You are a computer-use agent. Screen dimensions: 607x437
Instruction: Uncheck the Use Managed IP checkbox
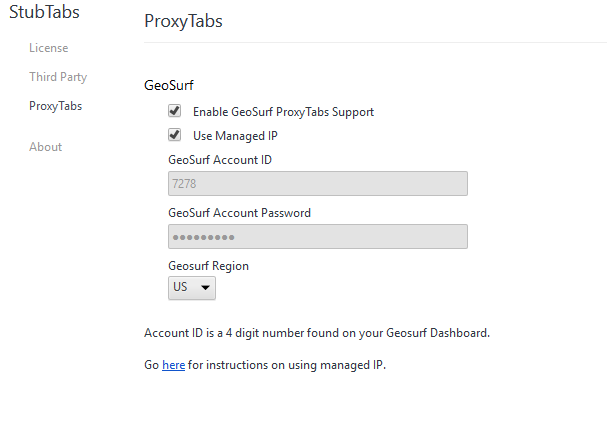click(x=175, y=135)
